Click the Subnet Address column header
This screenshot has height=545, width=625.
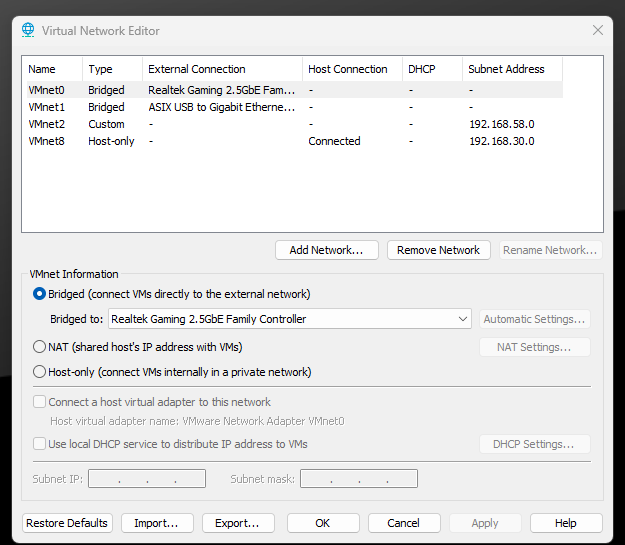[x=513, y=69]
